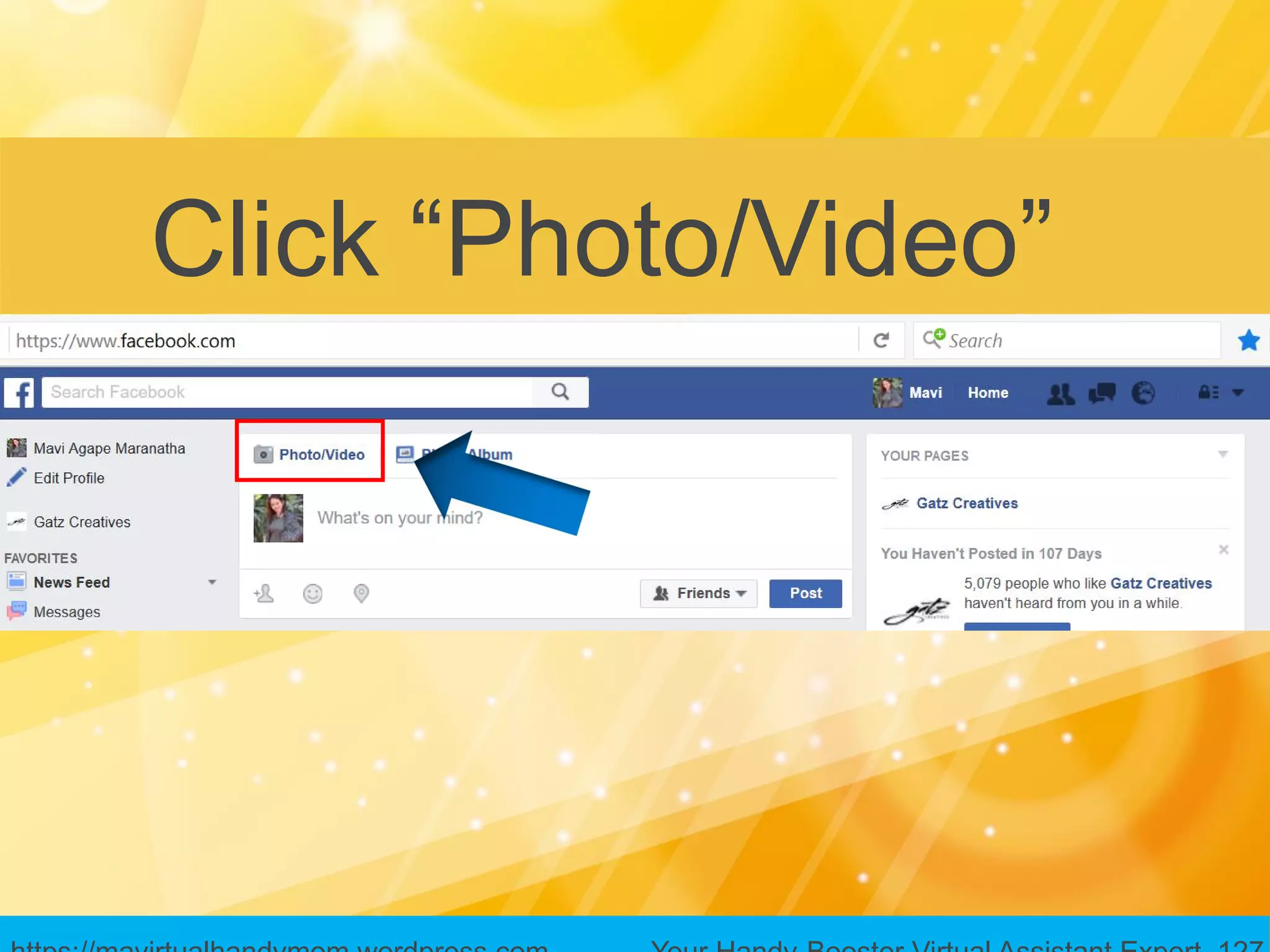Tag people with the add-person icon
This screenshot has width=1270, height=952.
264,593
